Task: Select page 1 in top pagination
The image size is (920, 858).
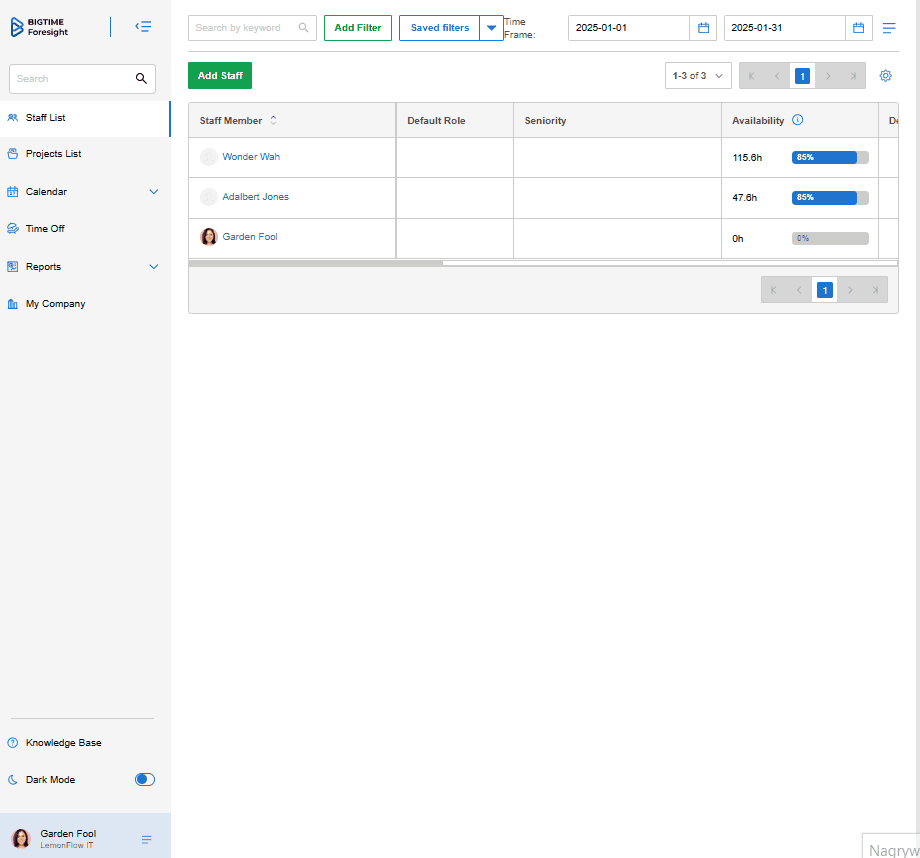Action: point(802,76)
